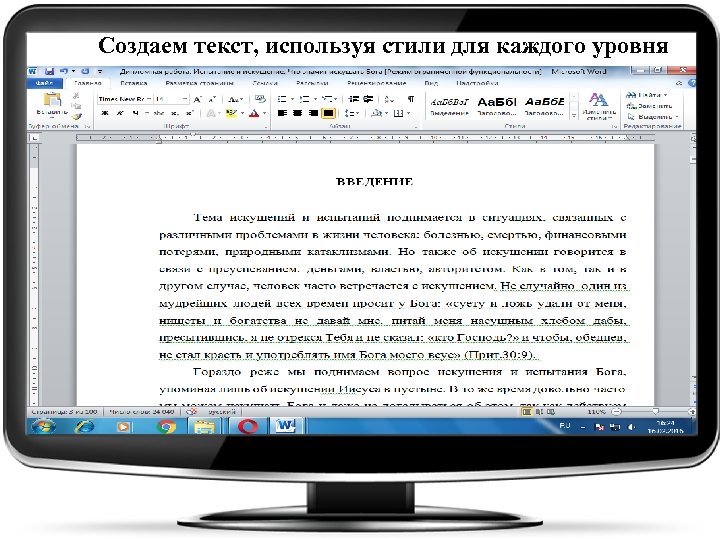
Task: Toggle Italic (К) formatting
Action: [120, 113]
